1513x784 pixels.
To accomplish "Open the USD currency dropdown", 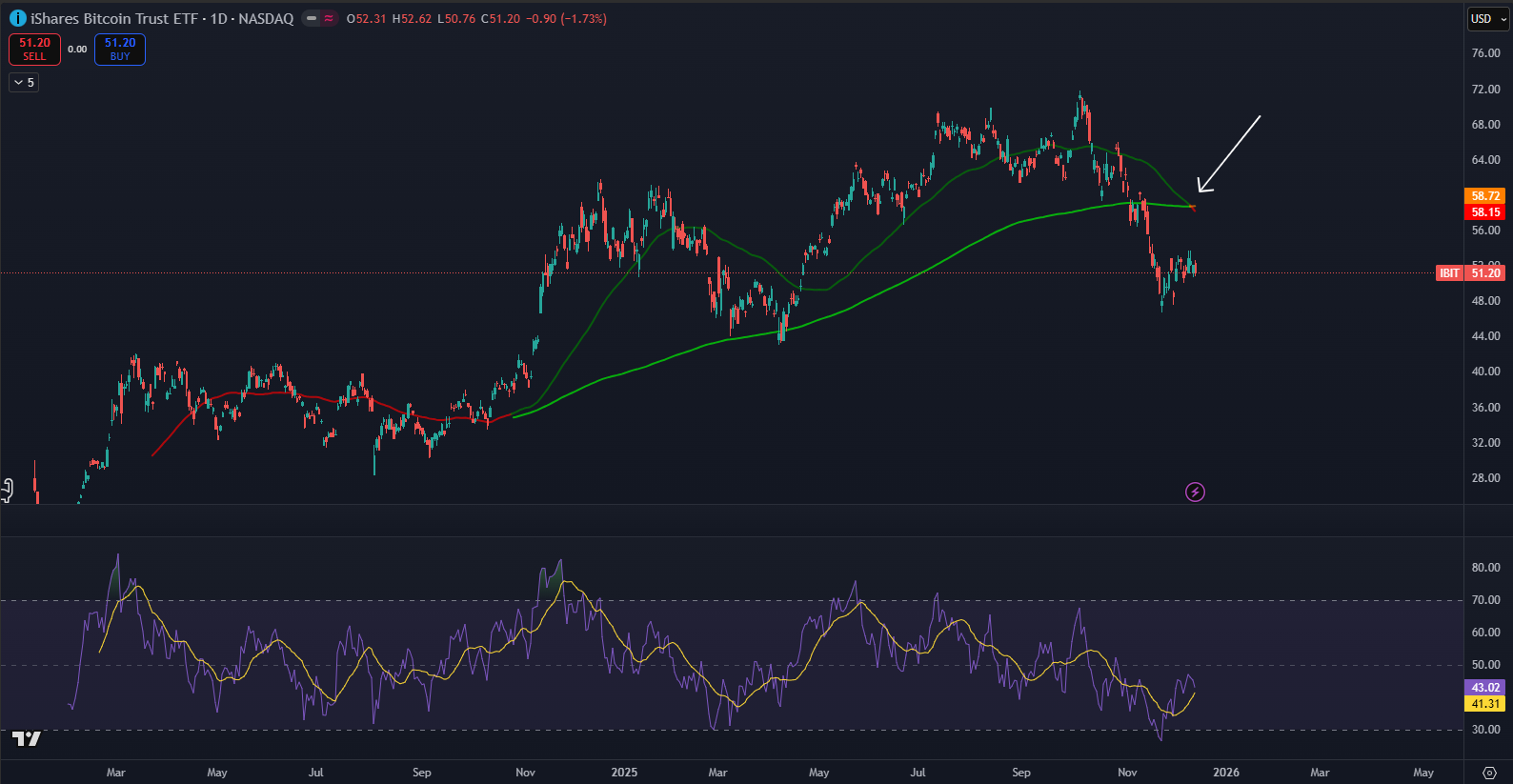I will pyautogui.click(x=1487, y=19).
